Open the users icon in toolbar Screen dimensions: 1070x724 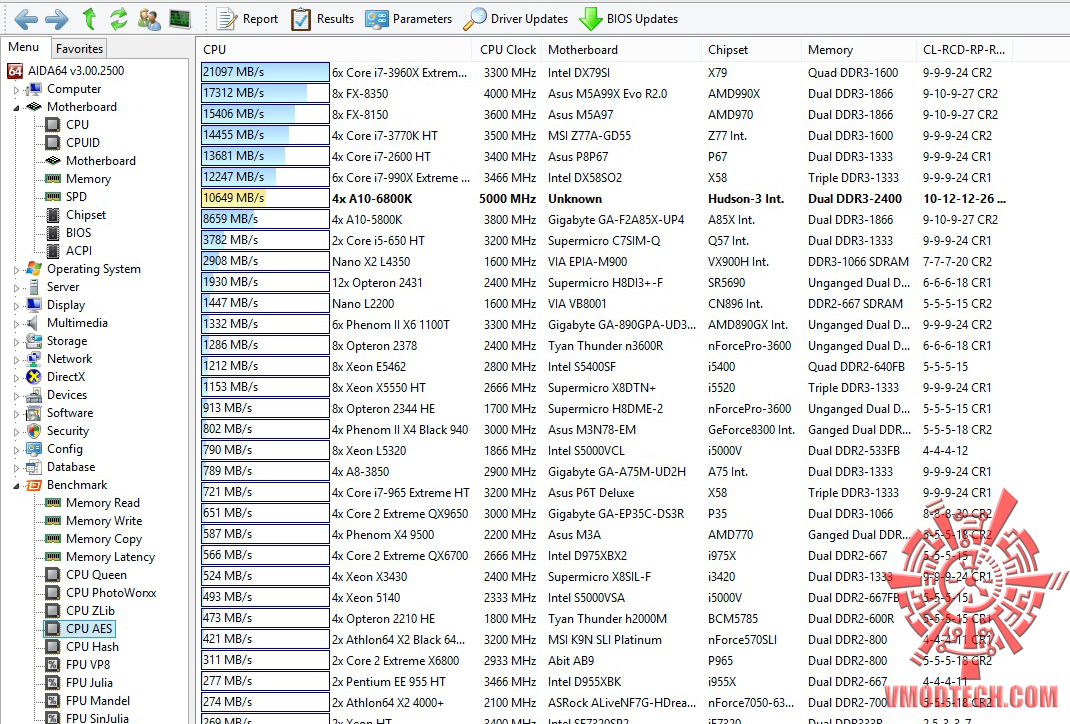[149, 18]
